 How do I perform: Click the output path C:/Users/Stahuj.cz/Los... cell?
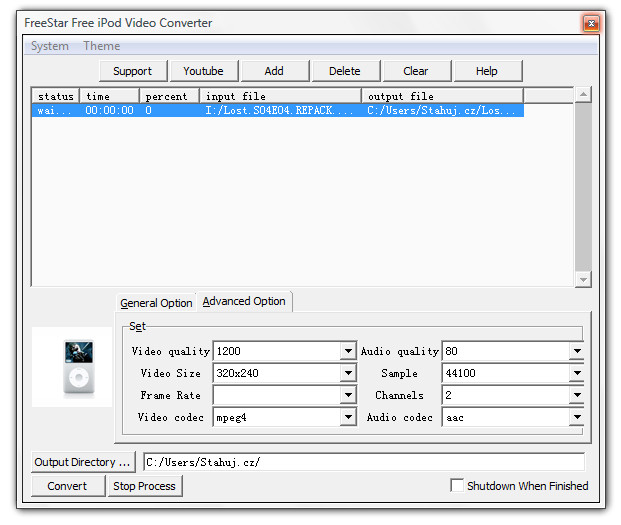click(x=443, y=110)
